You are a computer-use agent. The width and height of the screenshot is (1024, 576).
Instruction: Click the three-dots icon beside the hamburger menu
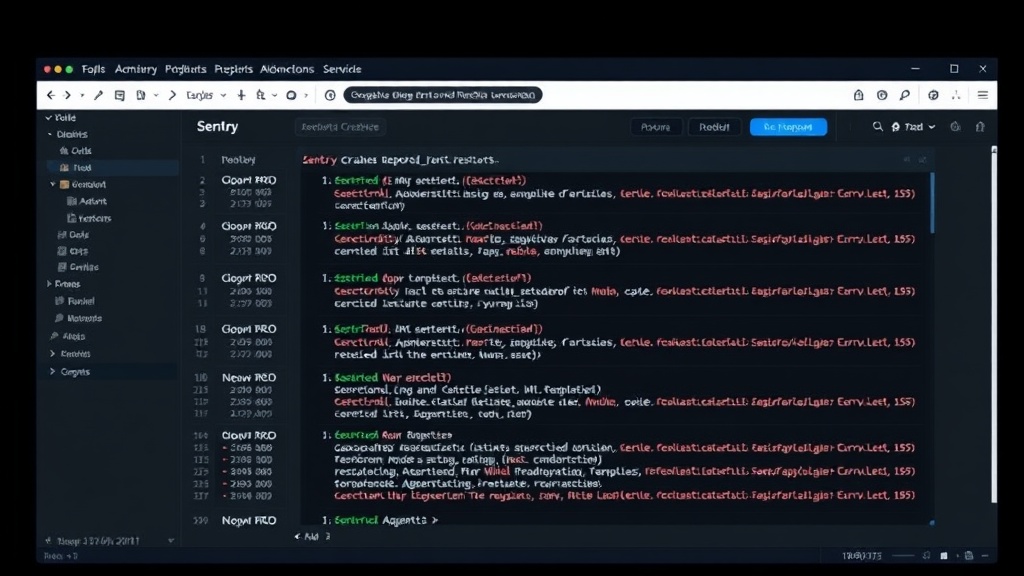[956, 95]
